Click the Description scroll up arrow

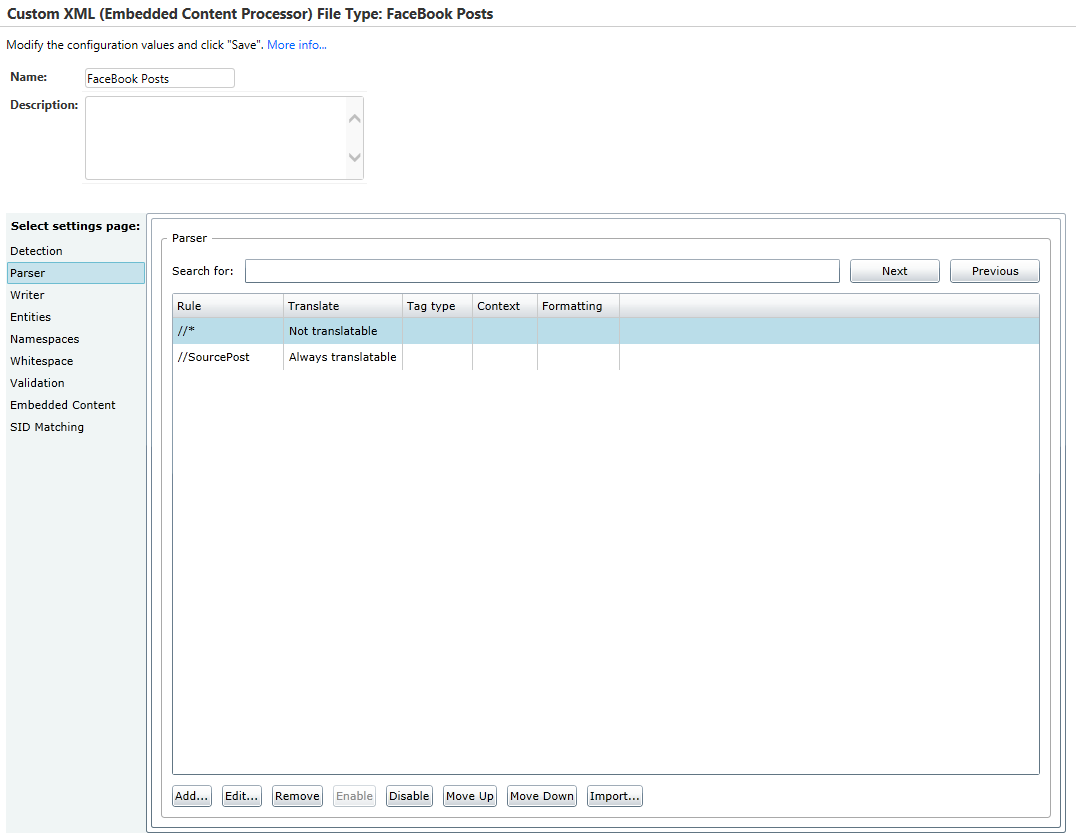(355, 119)
